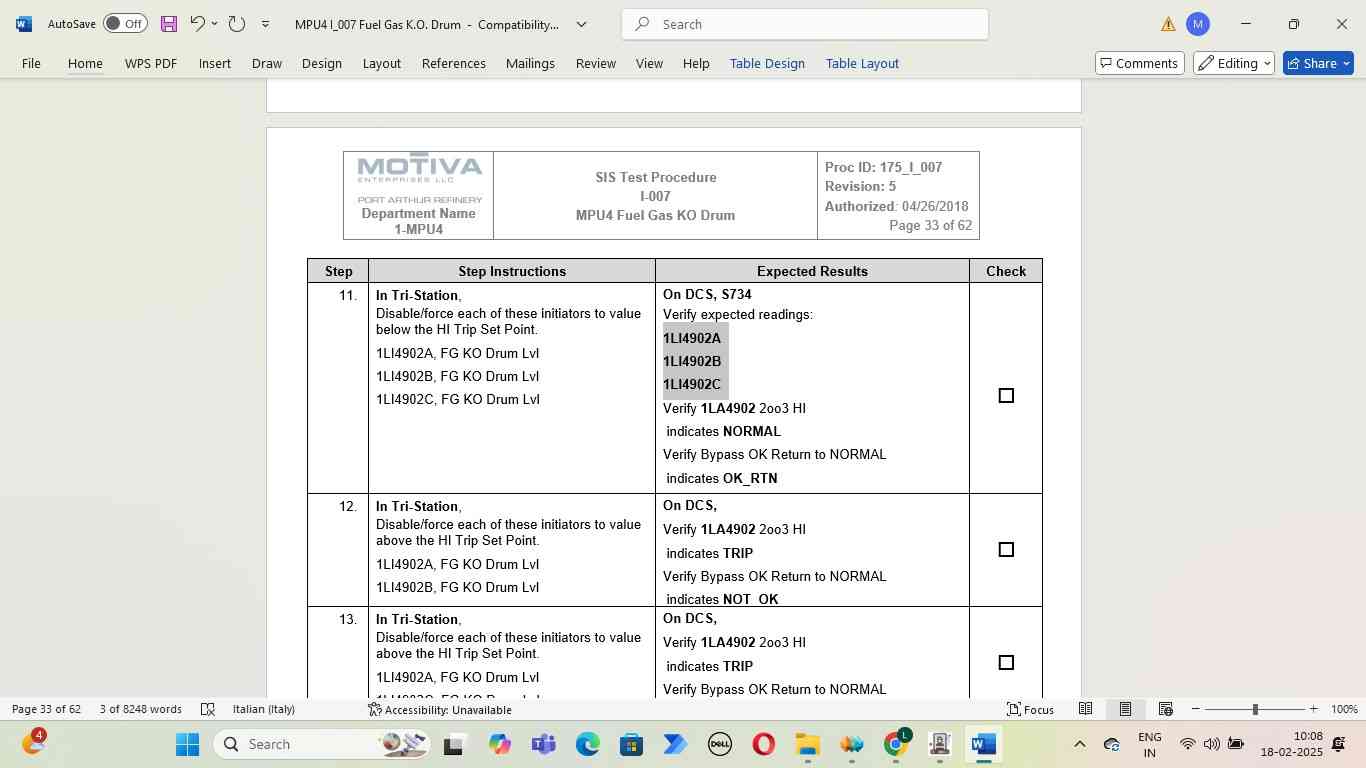Open the Dell app from taskbar
Viewport: 1366px width, 768px height.
719,744
